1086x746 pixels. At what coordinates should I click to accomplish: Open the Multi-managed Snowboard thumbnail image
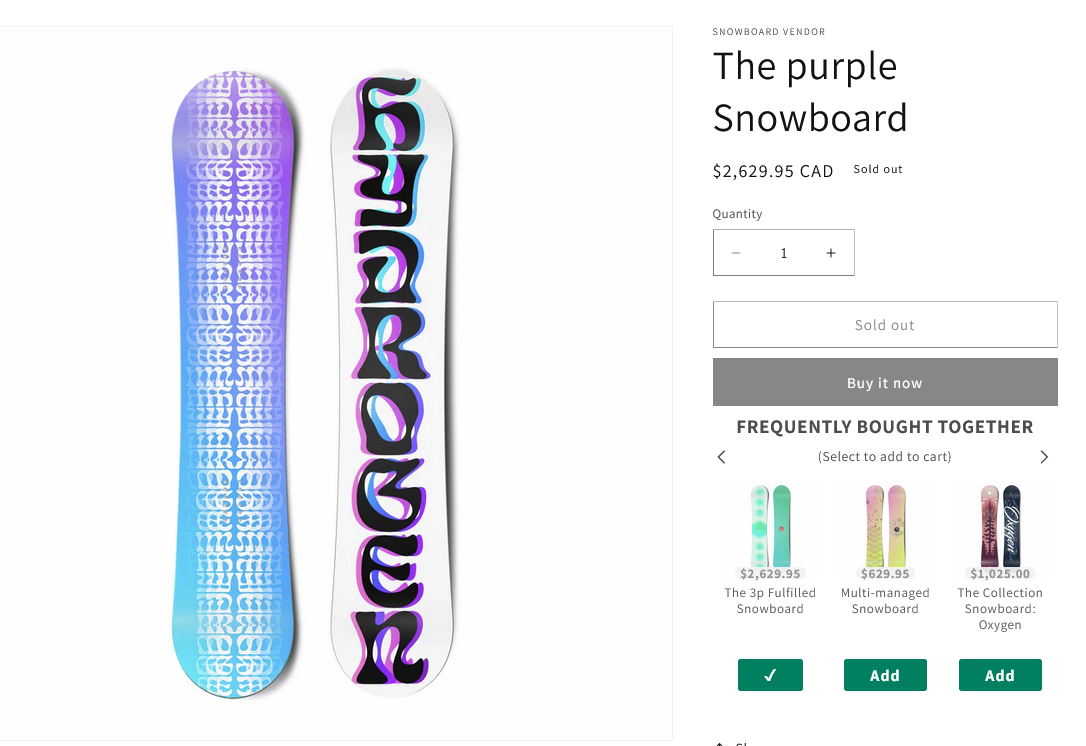[885, 523]
